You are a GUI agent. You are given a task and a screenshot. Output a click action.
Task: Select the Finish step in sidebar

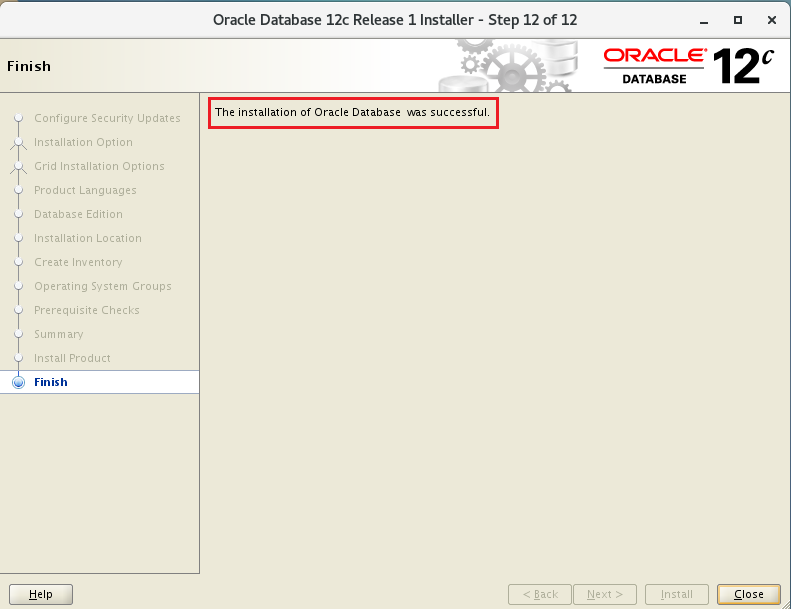99,382
